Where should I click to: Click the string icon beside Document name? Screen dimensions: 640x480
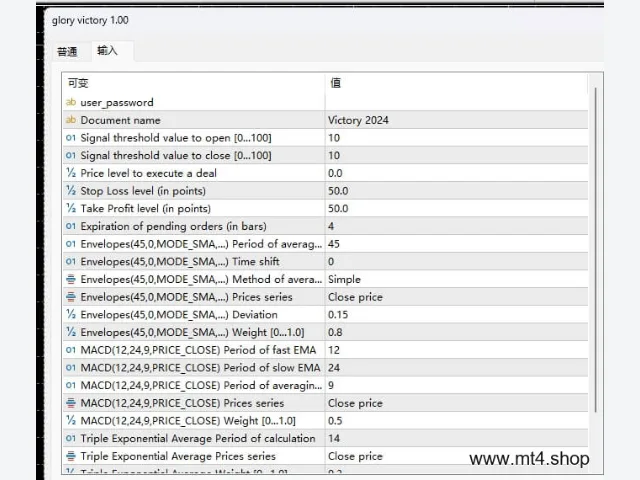71,120
